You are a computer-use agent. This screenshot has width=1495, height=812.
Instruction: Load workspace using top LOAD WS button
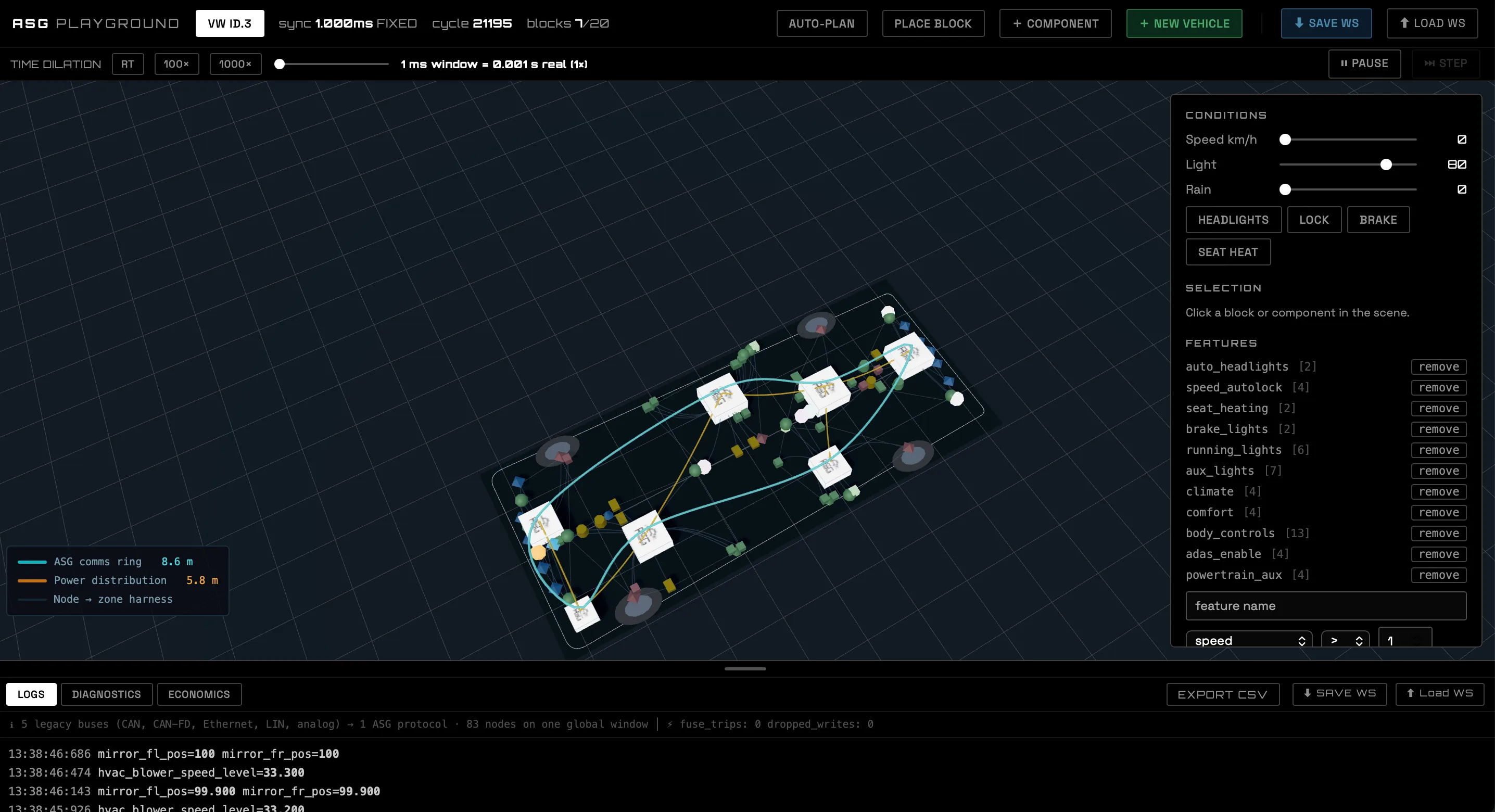click(x=1433, y=23)
